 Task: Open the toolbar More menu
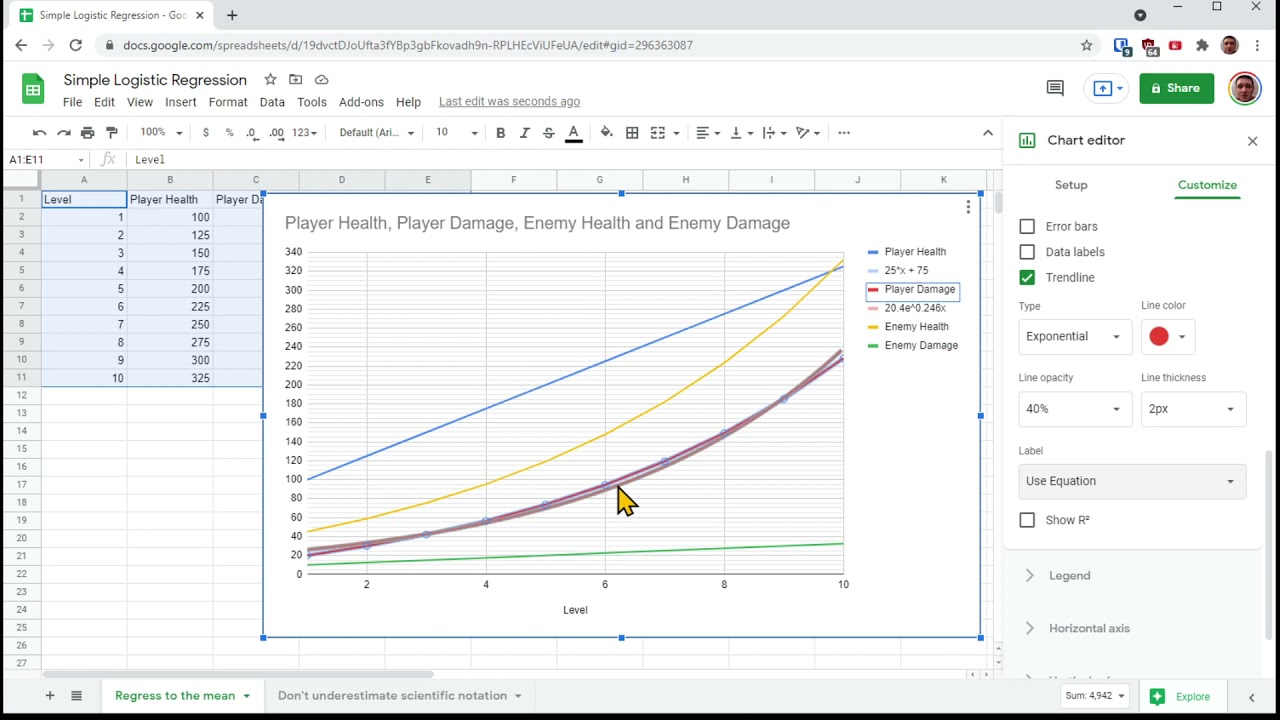click(844, 132)
